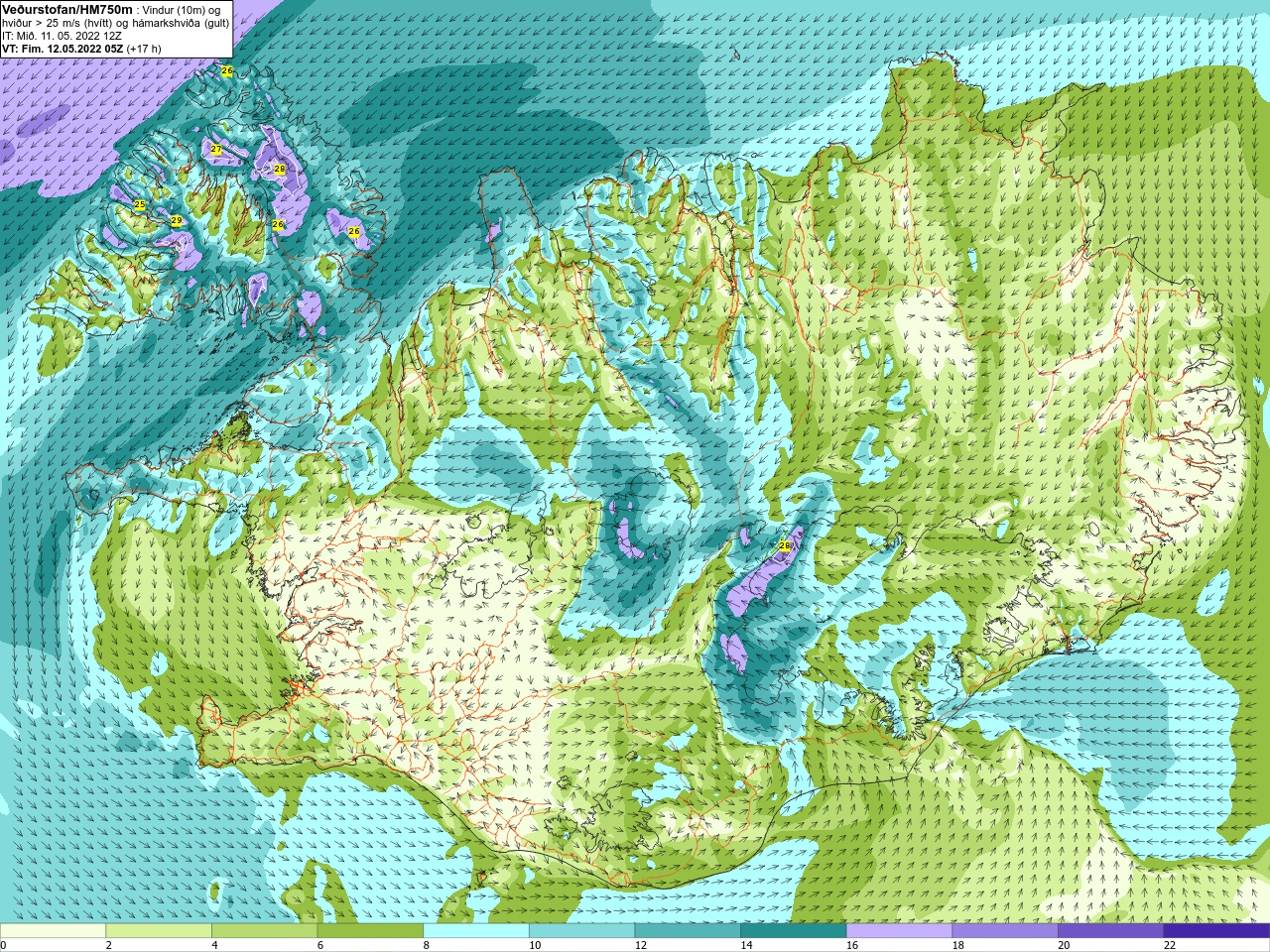The width and height of the screenshot is (1270, 952).
Task: Select the 18–20 m/s purple legend swatch
Action: pyautogui.click(x=1004, y=931)
